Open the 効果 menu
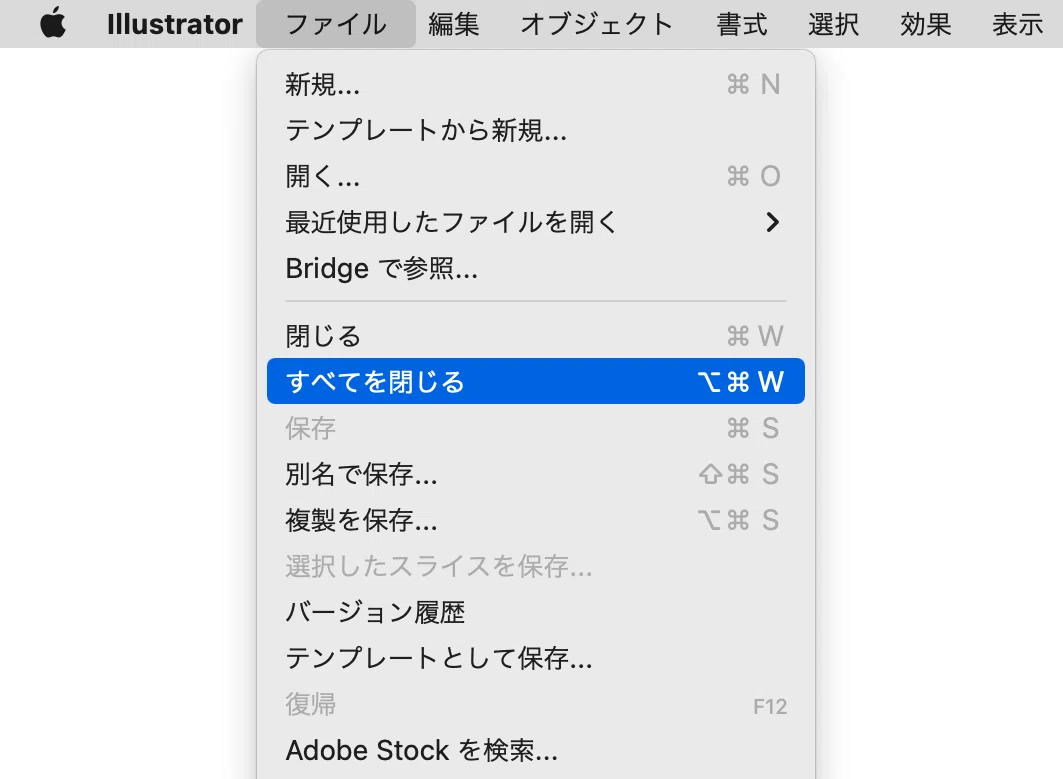This screenshot has height=779, width=1063. 925,24
